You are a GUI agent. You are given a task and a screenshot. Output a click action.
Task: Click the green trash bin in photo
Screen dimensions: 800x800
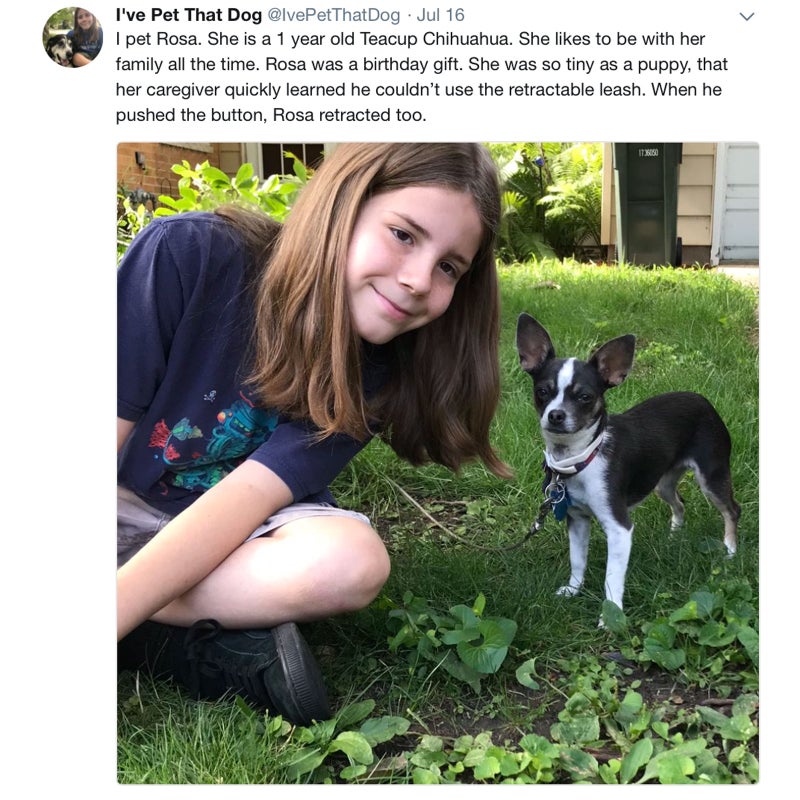647,204
